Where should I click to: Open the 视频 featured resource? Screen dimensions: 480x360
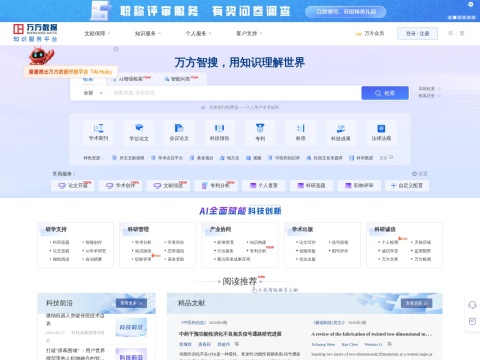click(254, 158)
